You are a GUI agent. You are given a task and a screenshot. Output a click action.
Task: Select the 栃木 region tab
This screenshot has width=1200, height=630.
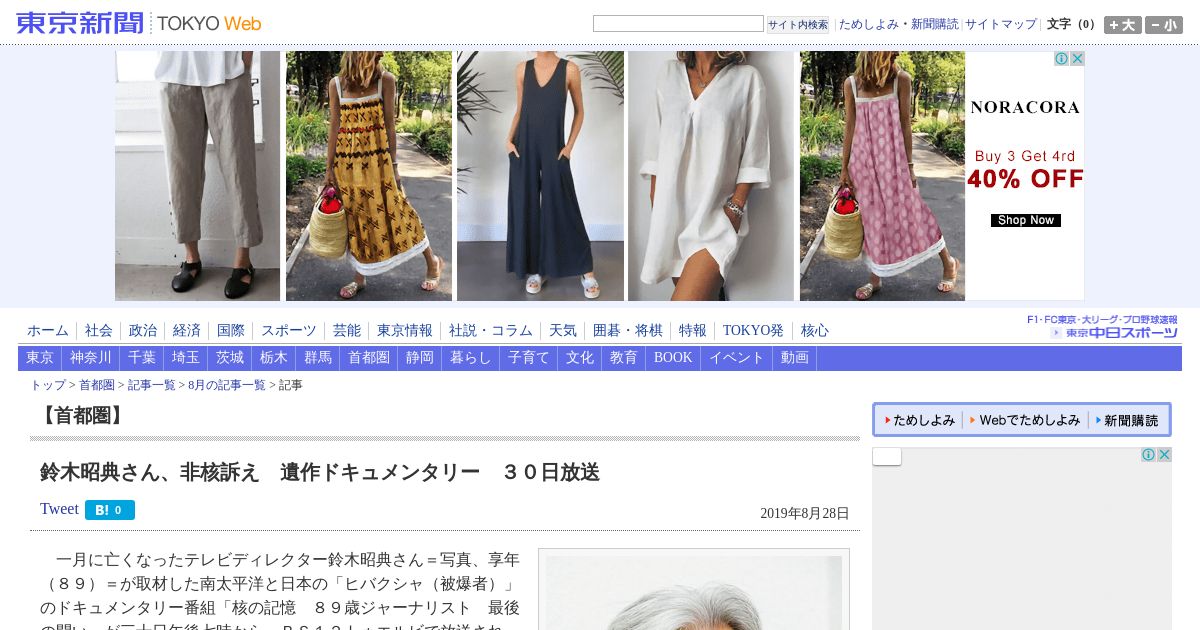274,358
